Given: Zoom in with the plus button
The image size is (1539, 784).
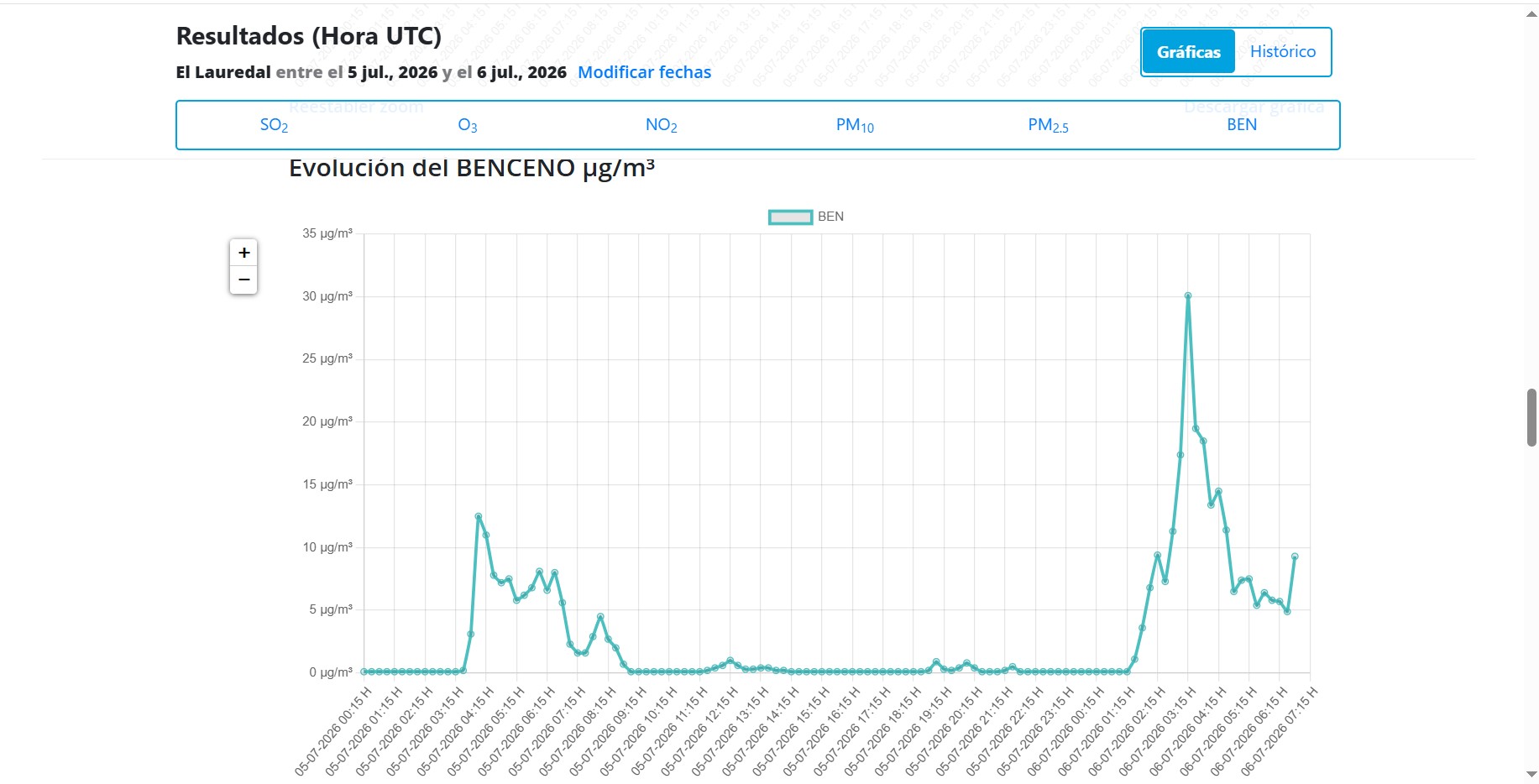Looking at the screenshot, I should 243,253.
